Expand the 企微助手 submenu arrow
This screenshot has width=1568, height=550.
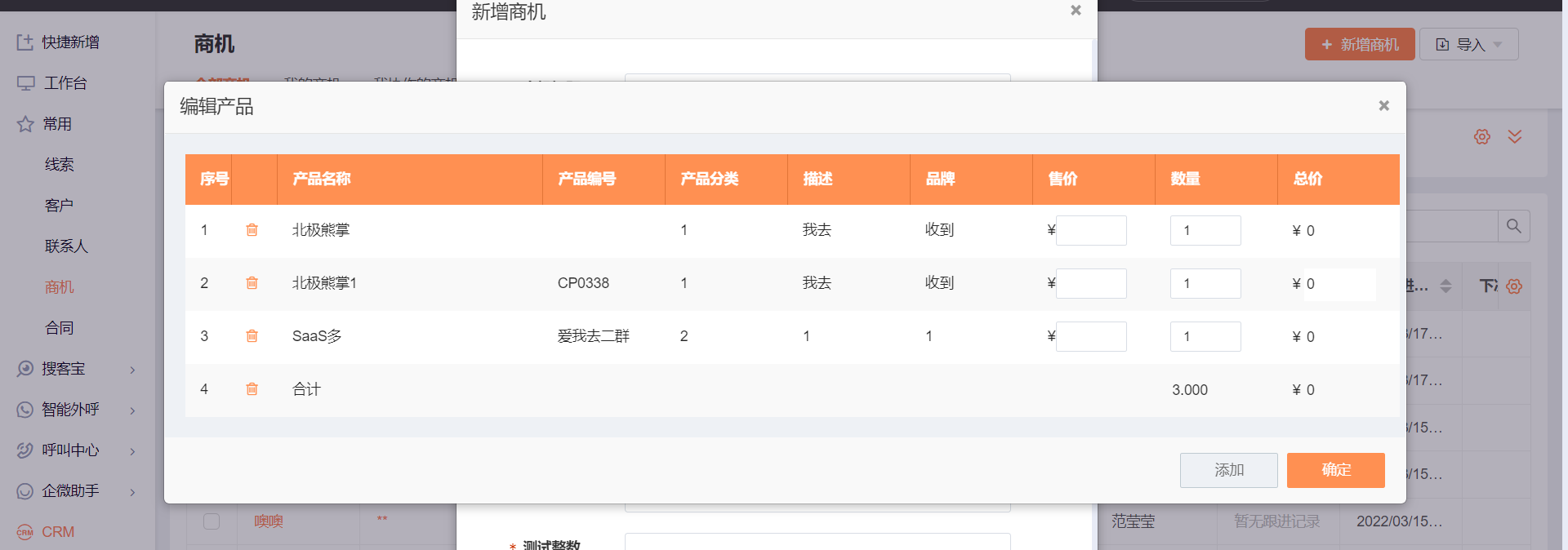[132, 492]
